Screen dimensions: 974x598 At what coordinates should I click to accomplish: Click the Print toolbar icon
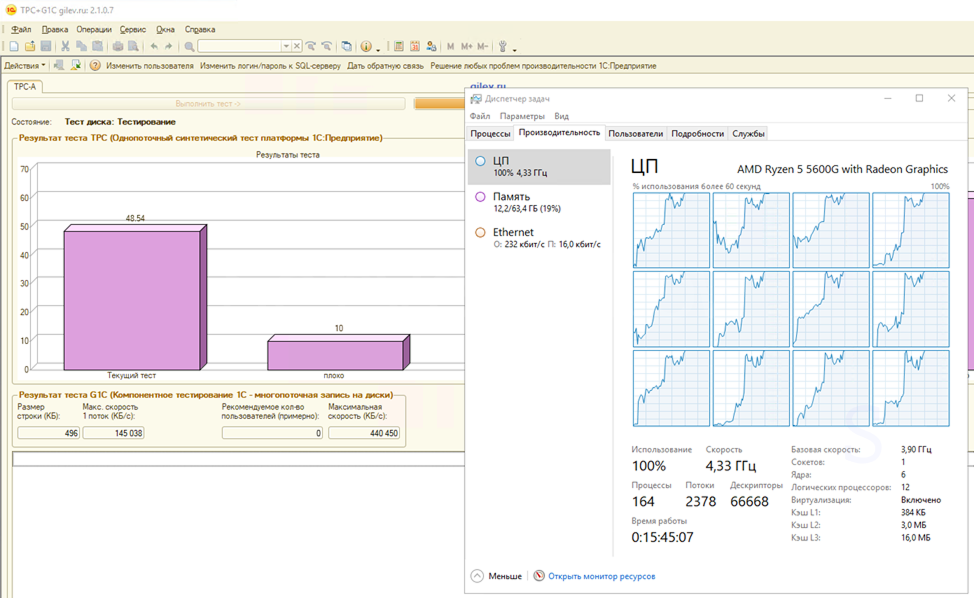[117, 47]
